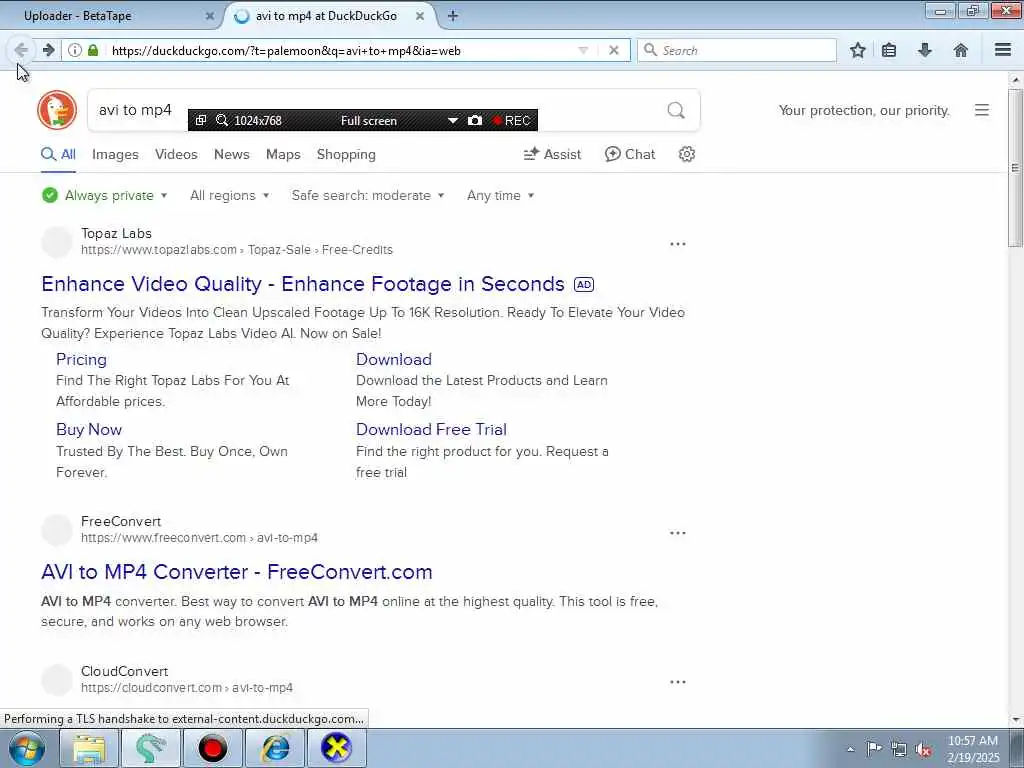This screenshot has height=768, width=1024.
Task: Open the Chat feature
Action: (x=630, y=154)
